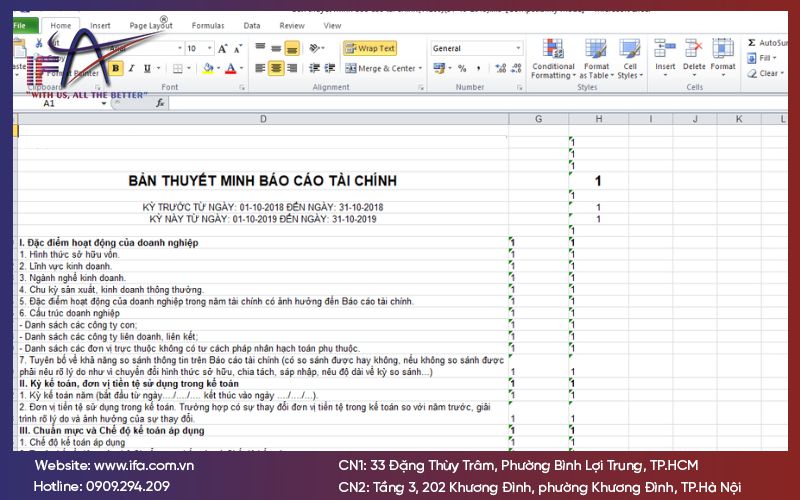Open Alignment dialog launcher
The width and height of the screenshot is (800, 500).
pos(421,88)
